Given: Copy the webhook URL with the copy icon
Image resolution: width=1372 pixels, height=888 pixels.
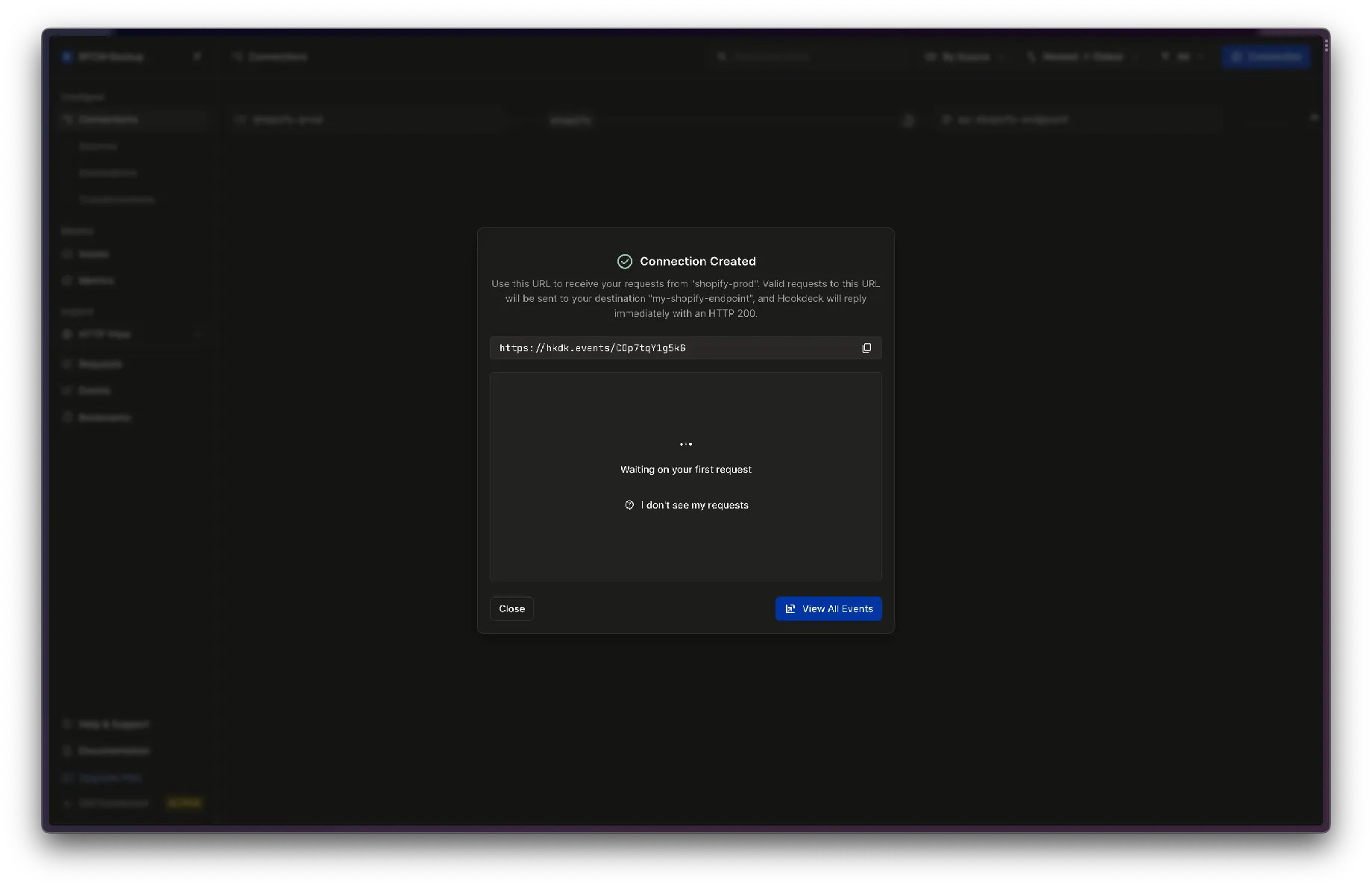Looking at the screenshot, I should click(866, 348).
